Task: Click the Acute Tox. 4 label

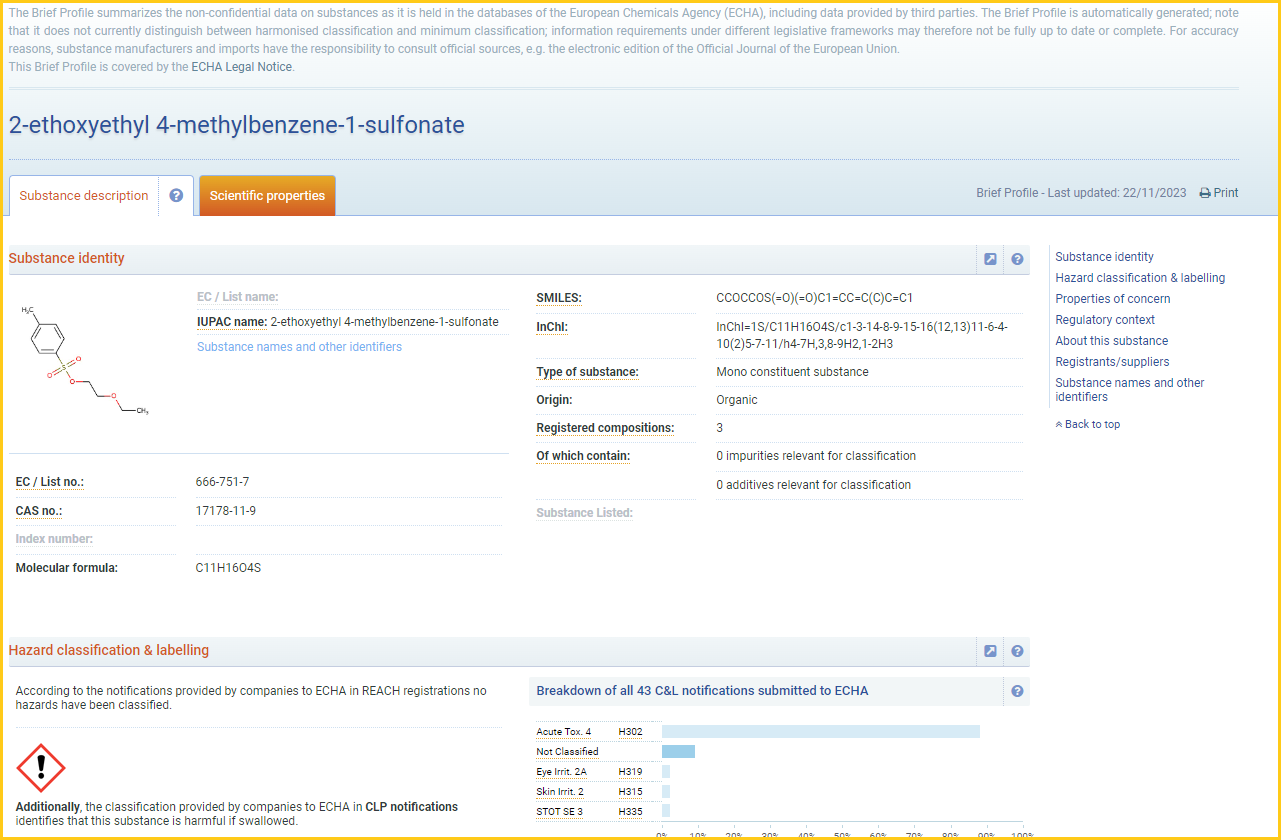Action: pyautogui.click(x=563, y=732)
